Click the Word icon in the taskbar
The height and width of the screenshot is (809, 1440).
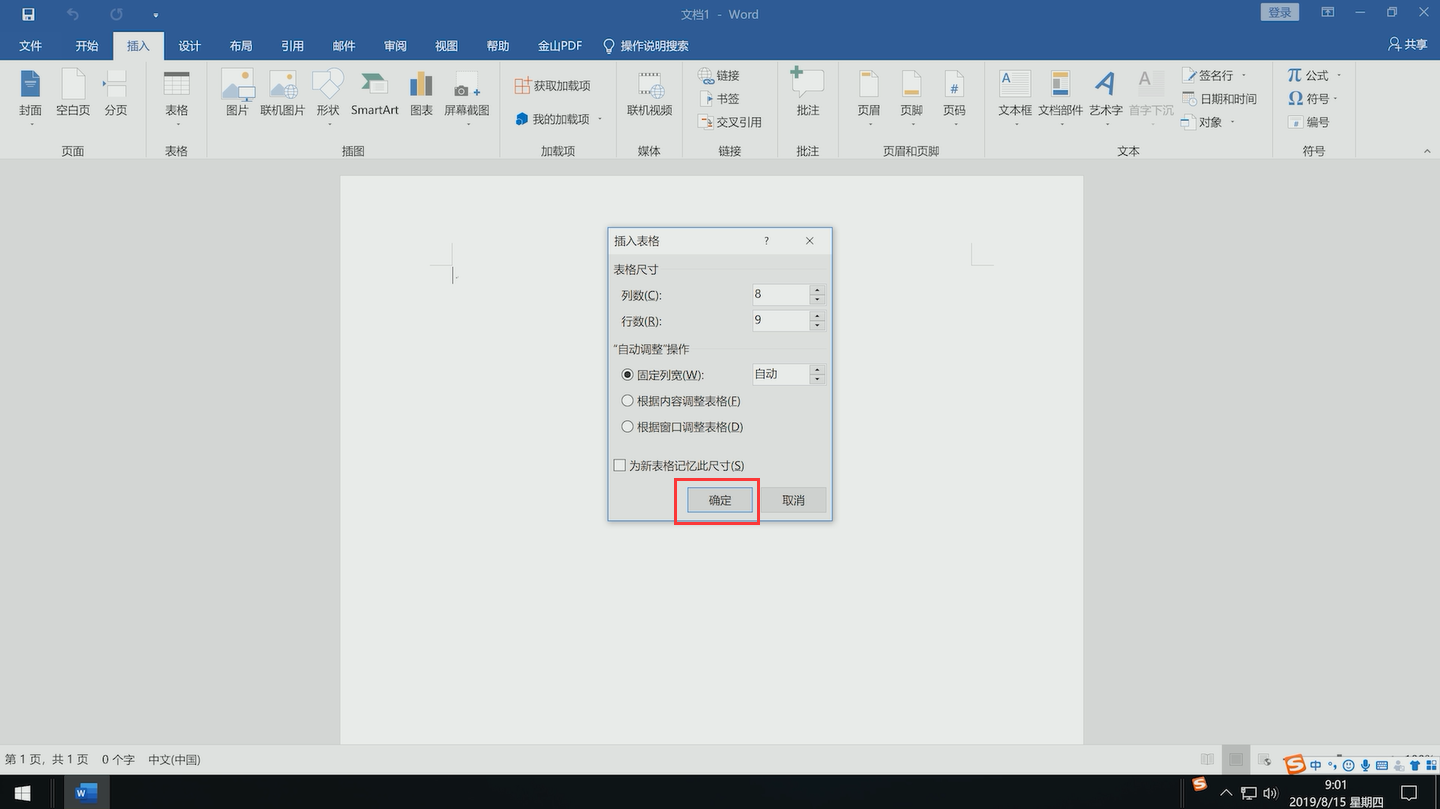pos(87,793)
